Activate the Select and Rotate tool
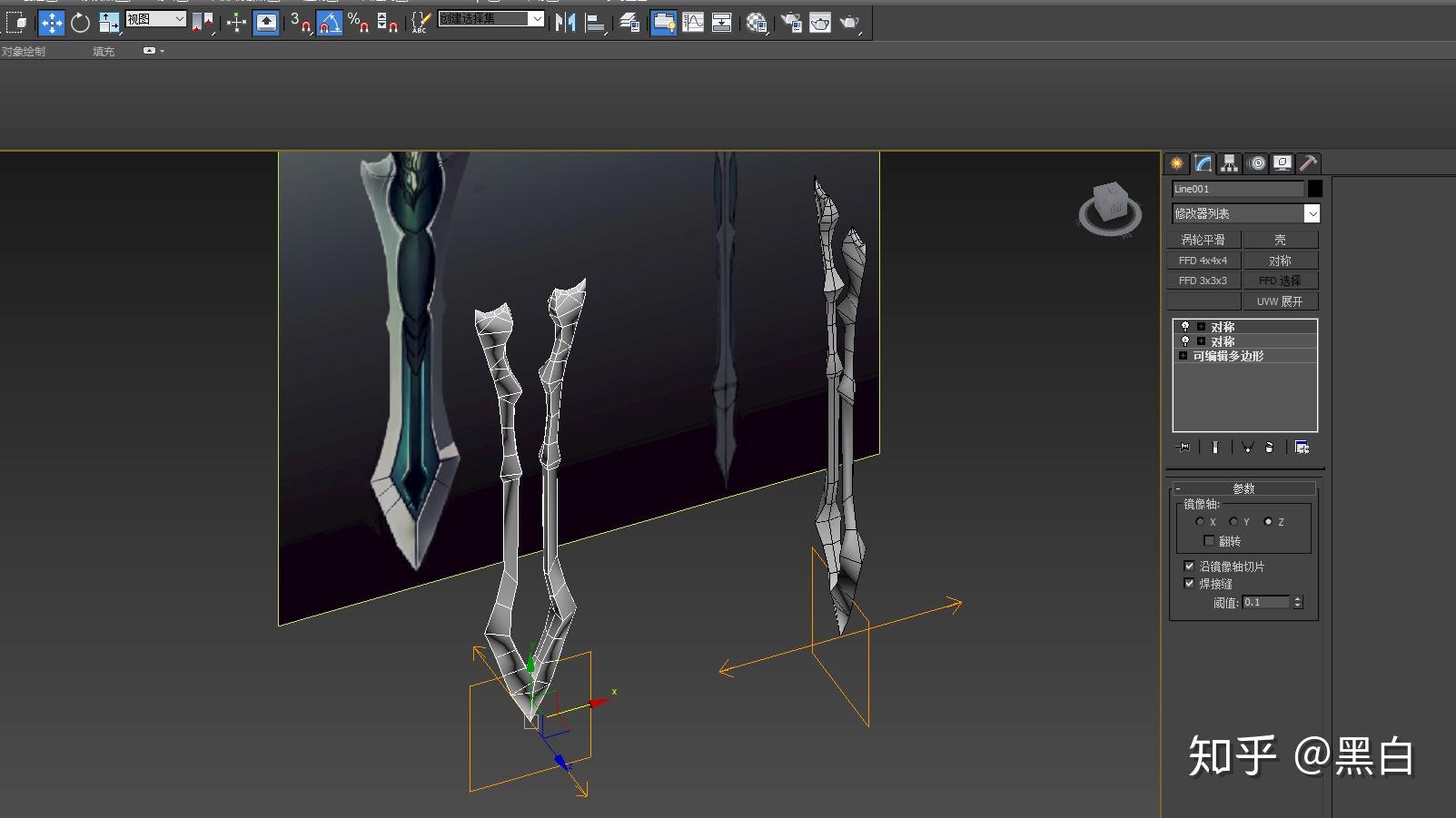 (x=80, y=22)
